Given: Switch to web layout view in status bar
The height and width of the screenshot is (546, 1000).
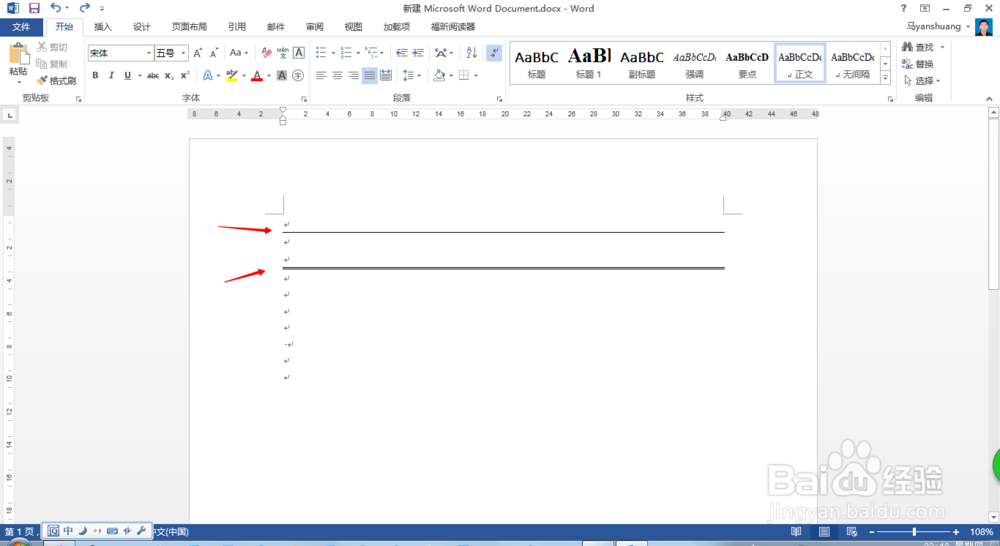Looking at the screenshot, I should coord(852,531).
